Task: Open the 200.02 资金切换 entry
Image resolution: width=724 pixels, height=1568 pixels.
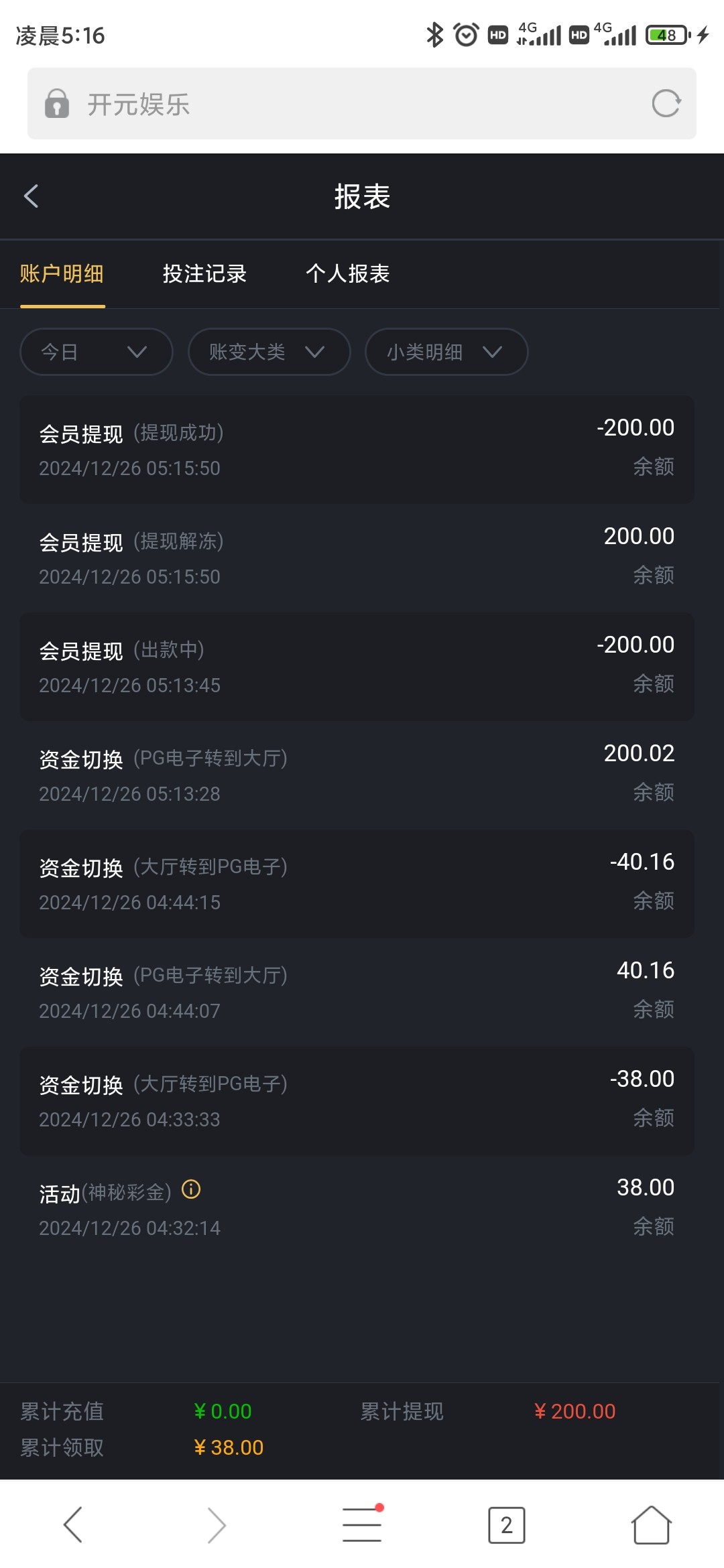Action: (357, 775)
